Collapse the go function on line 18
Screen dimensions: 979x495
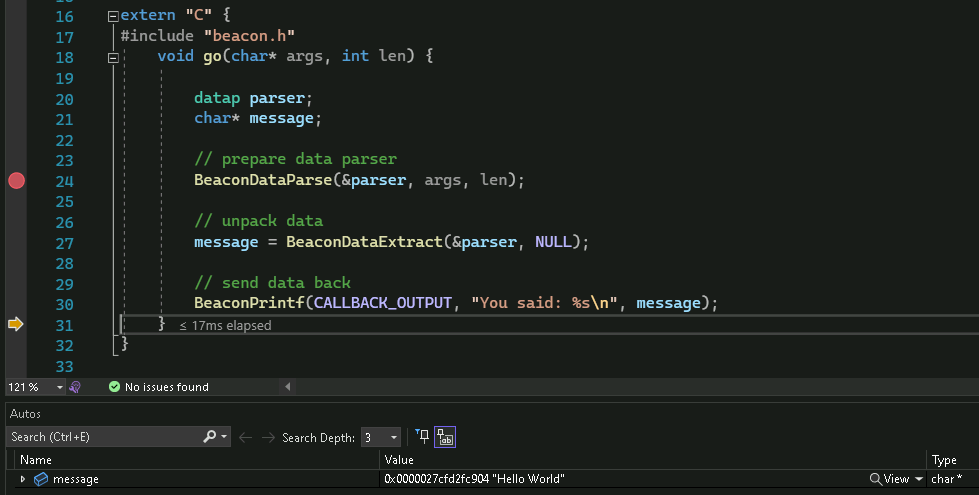coord(112,58)
